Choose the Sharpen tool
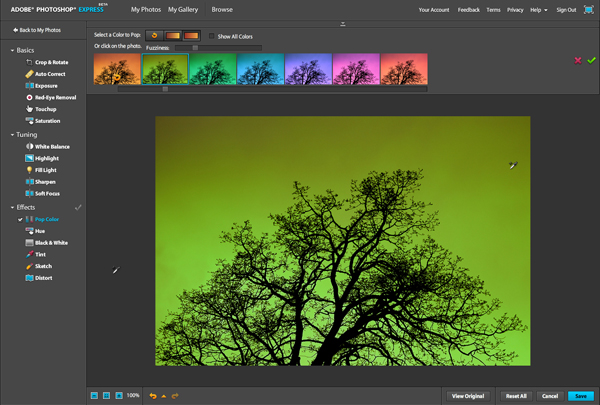The width and height of the screenshot is (600, 405). pyautogui.click(x=40, y=182)
